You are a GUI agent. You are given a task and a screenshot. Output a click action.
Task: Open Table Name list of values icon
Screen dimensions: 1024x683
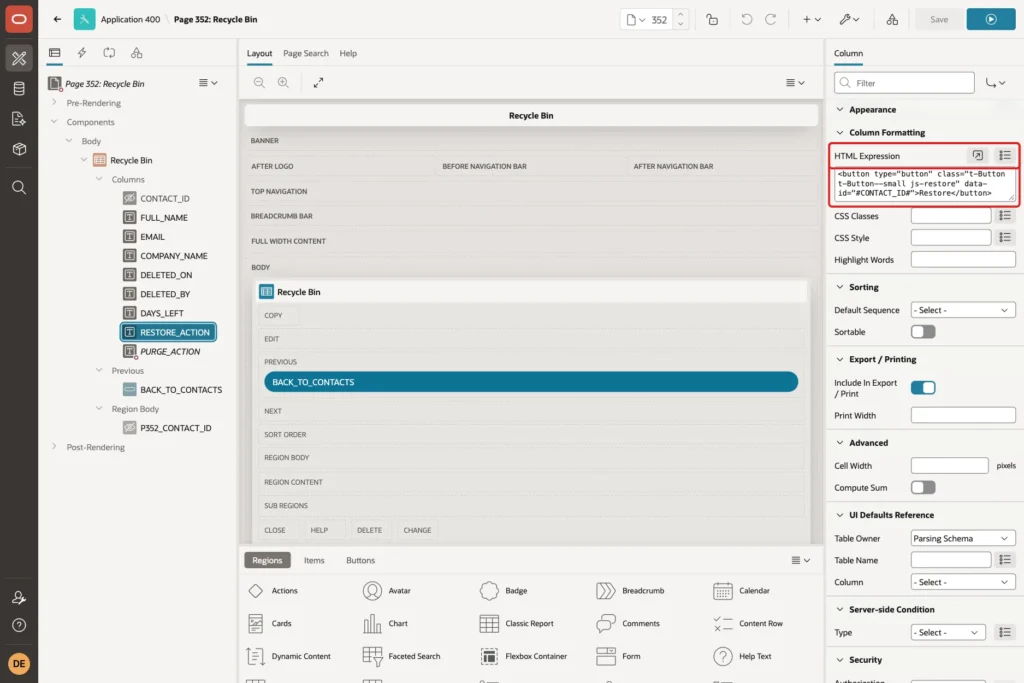coord(1005,560)
